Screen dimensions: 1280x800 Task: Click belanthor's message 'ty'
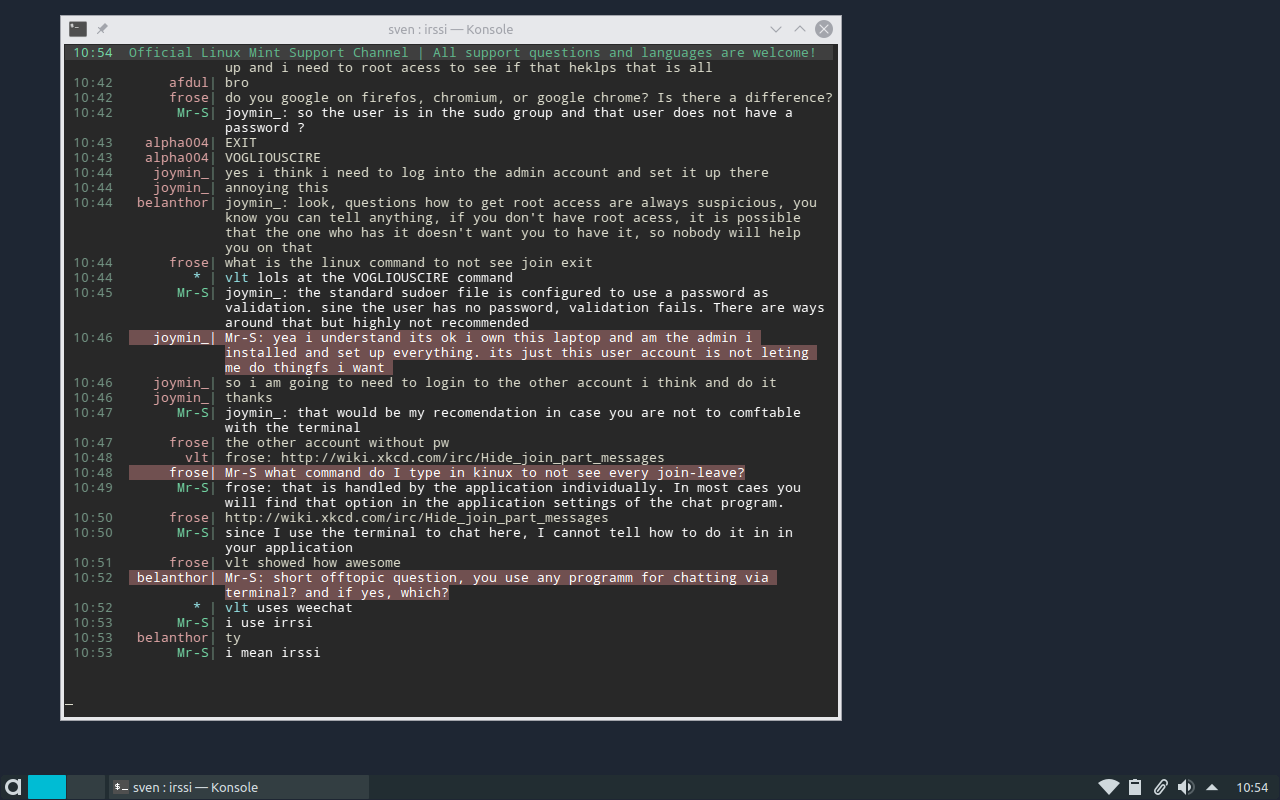(x=233, y=638)
